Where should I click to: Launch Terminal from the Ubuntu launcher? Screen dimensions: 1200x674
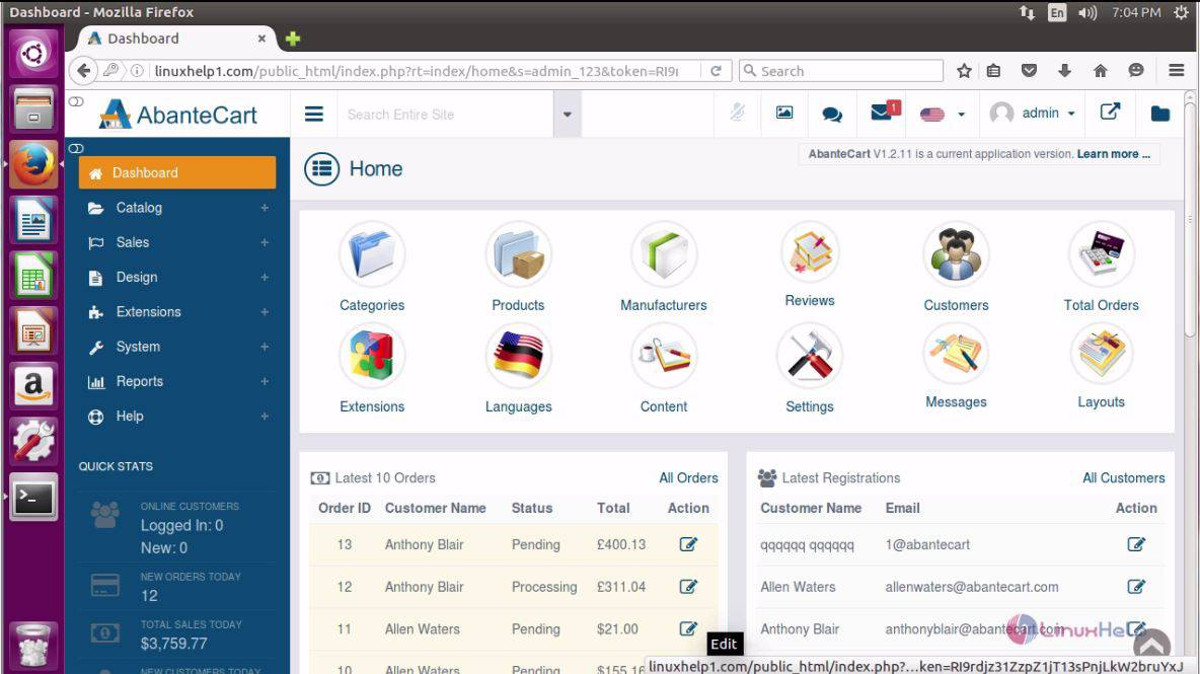click(x=35, y=498)
